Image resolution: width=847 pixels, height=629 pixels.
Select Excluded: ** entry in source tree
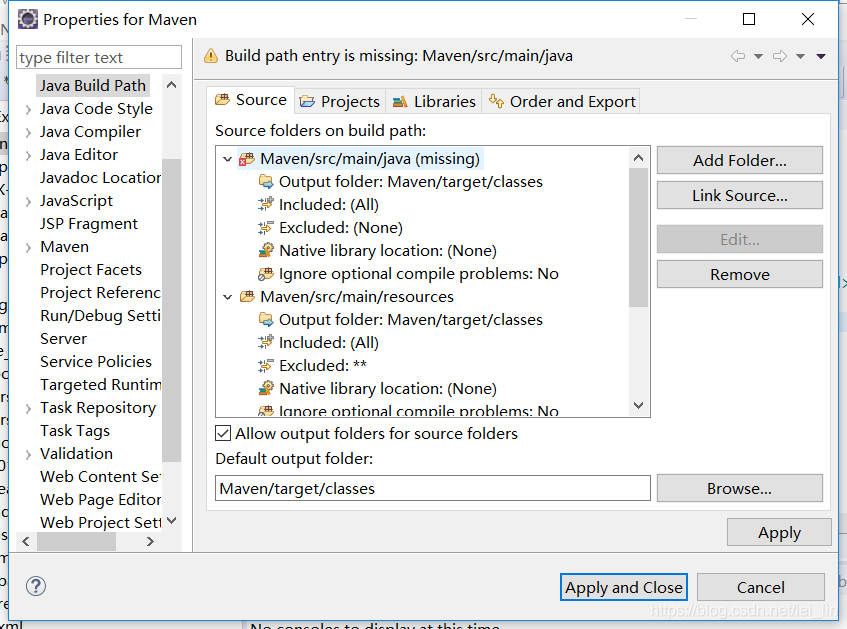(322, 365)
